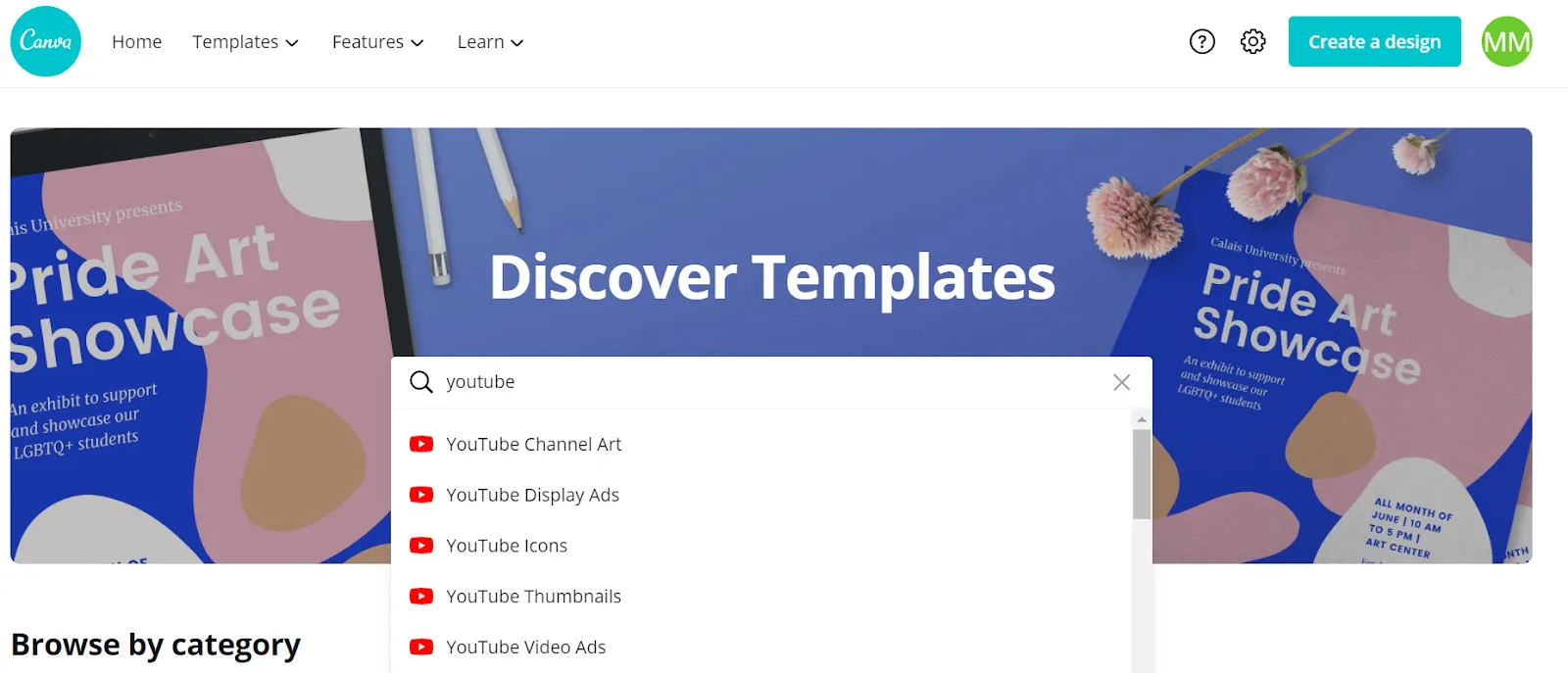Click YouTube icon beside Thumbnails

click(x=421, y=597)
